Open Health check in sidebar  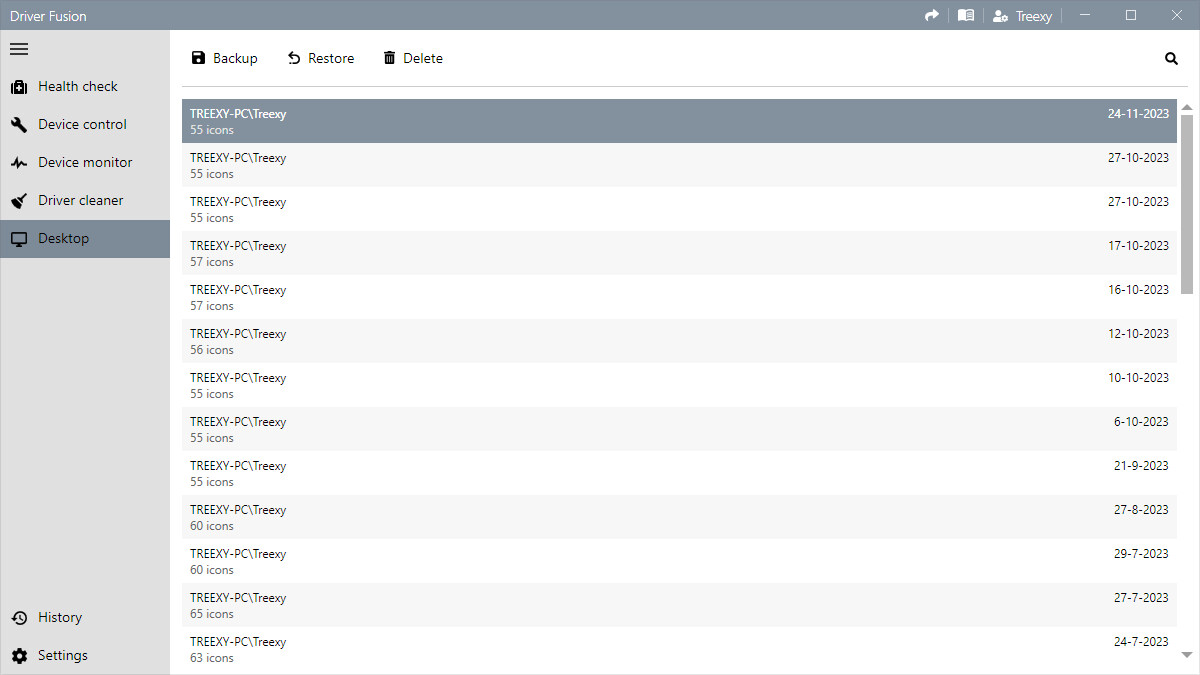click(x=78, y=87)
